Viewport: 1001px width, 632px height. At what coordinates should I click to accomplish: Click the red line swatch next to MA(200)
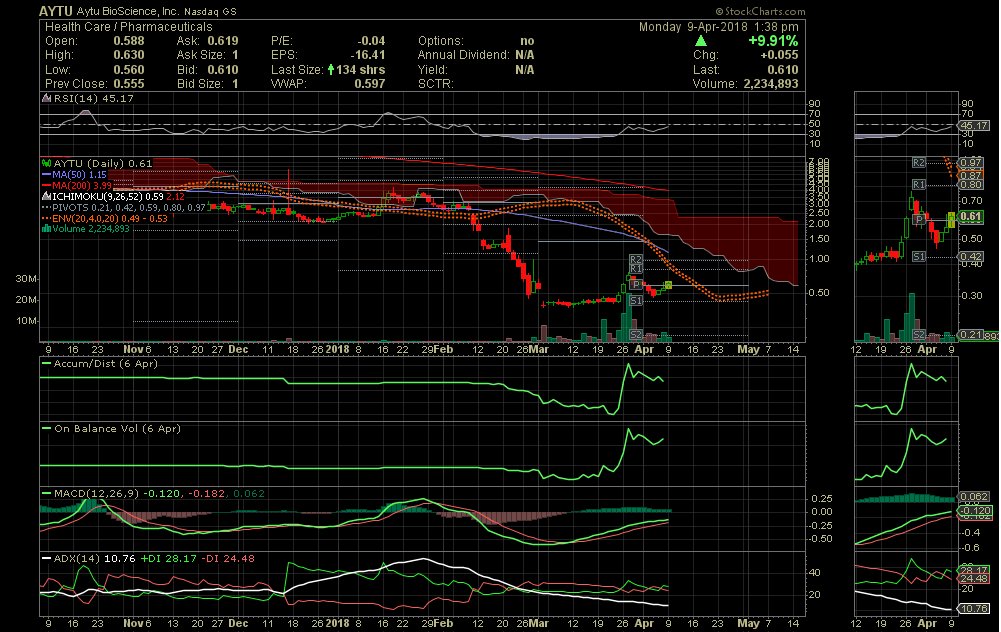[x=47, y=185]
